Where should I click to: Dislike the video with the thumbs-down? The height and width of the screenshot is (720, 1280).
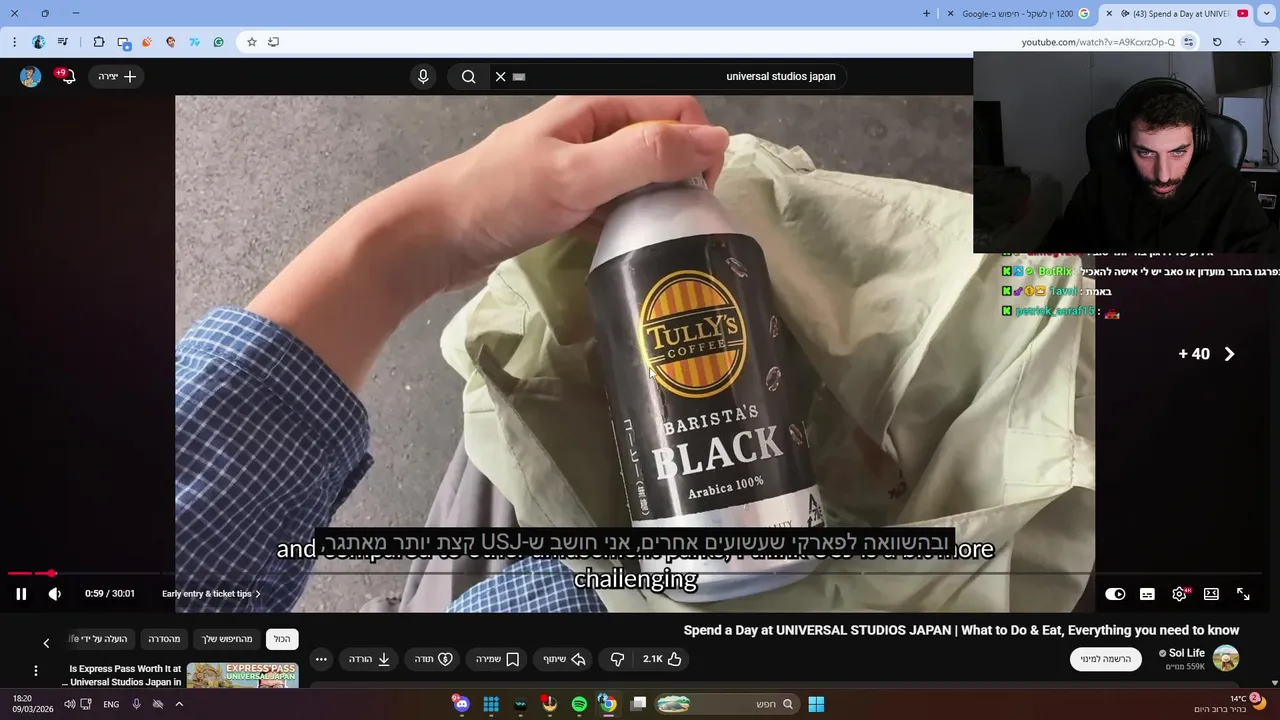617,659
